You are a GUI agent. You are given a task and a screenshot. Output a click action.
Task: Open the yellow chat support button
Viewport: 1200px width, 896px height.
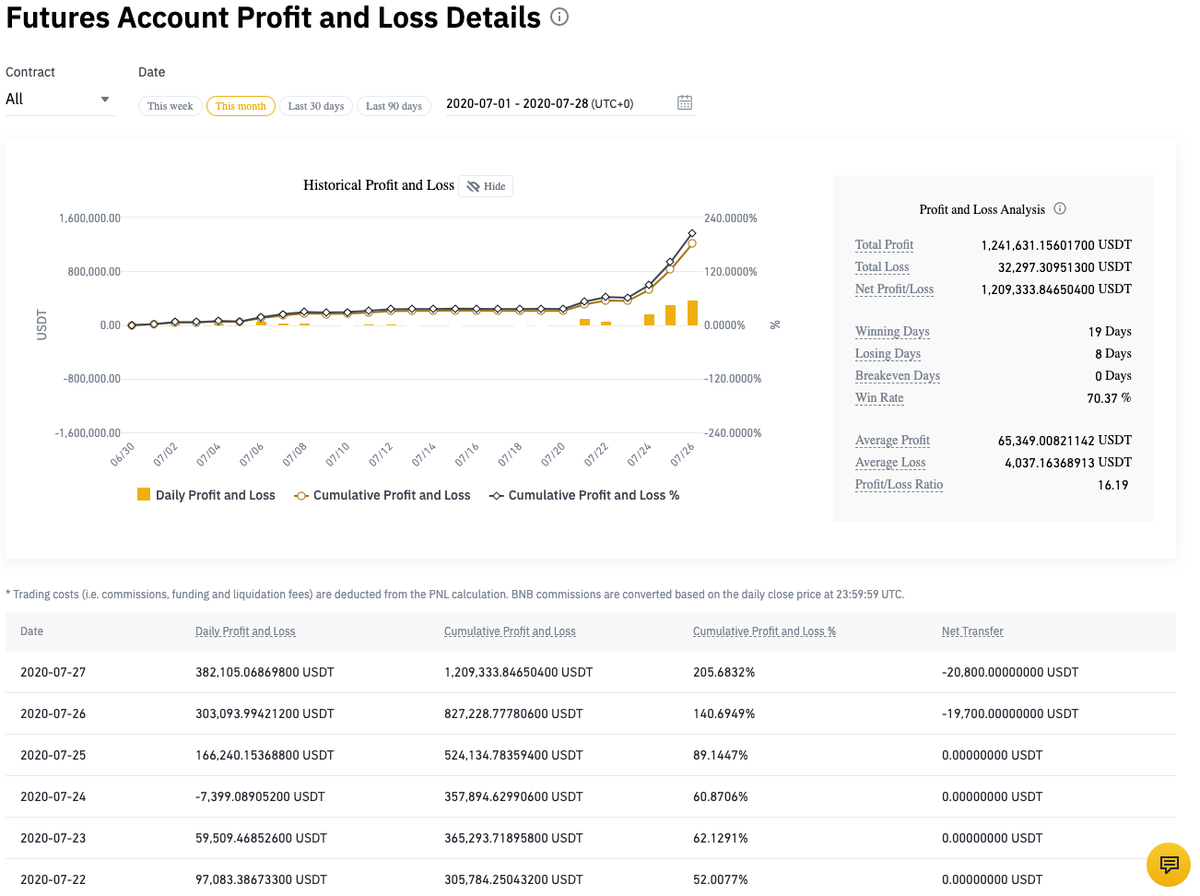[1168, 864]
